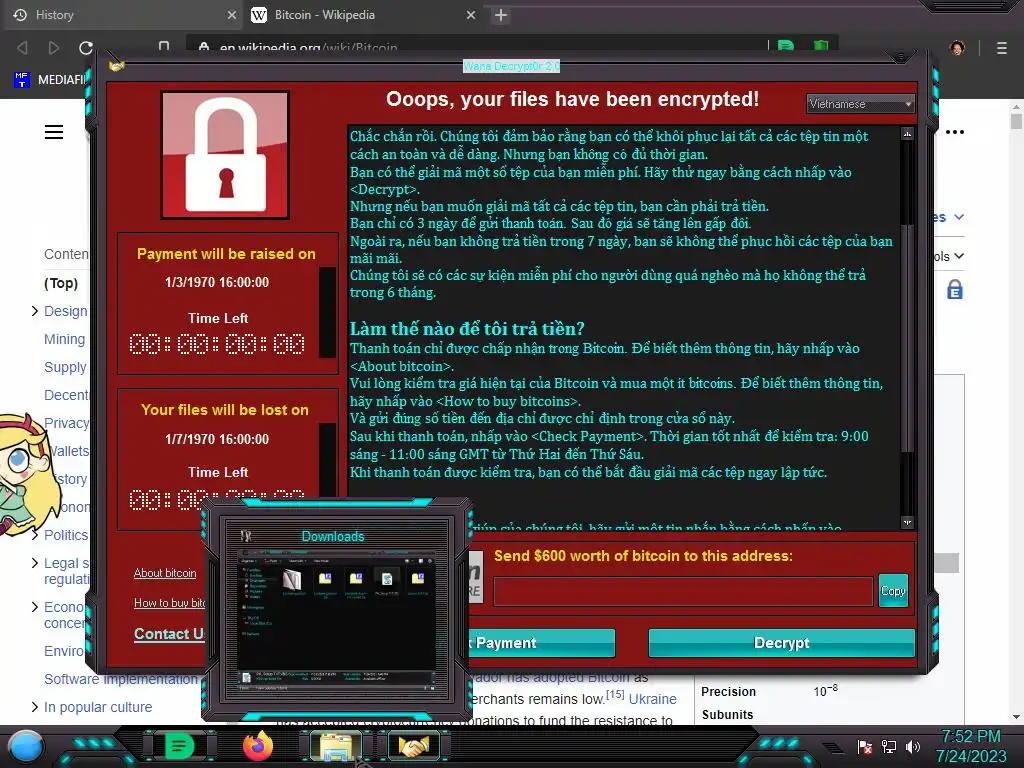Click the browser forward arrow
The height and width of the screenshot is (768, 1024).
[x=54, y=48]
